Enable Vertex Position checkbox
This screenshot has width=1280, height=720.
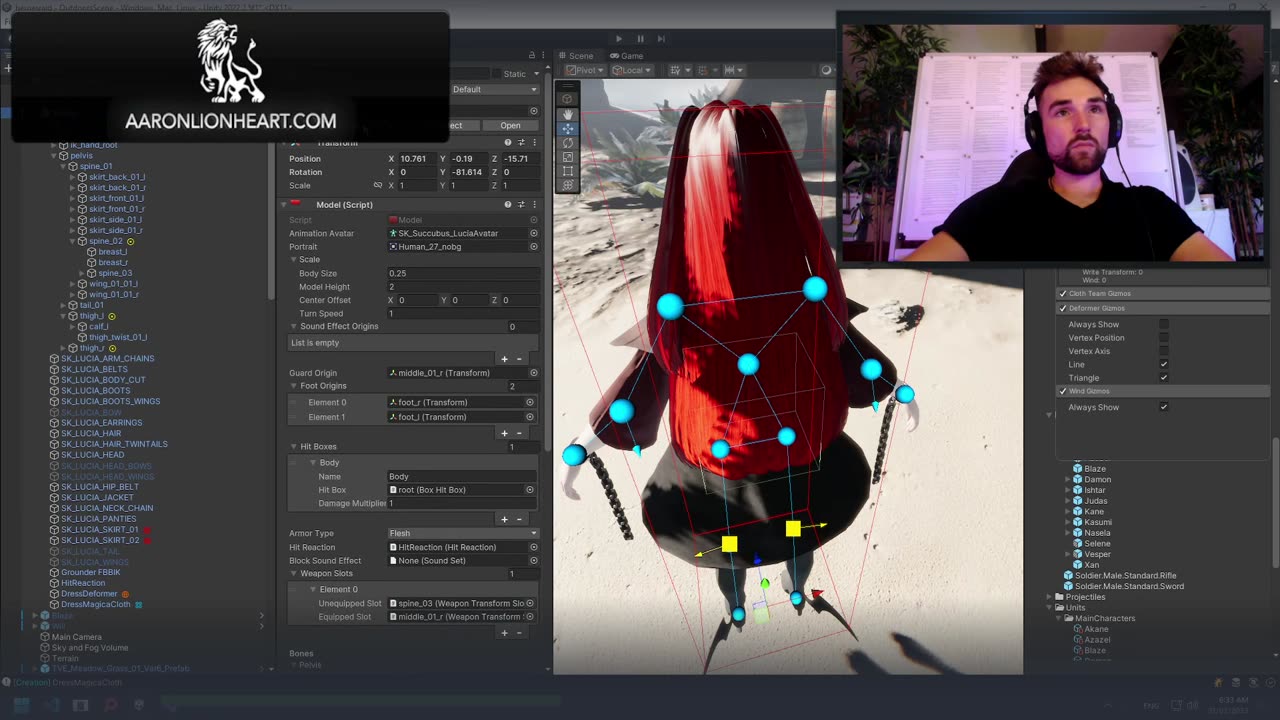pos(1164,338)
